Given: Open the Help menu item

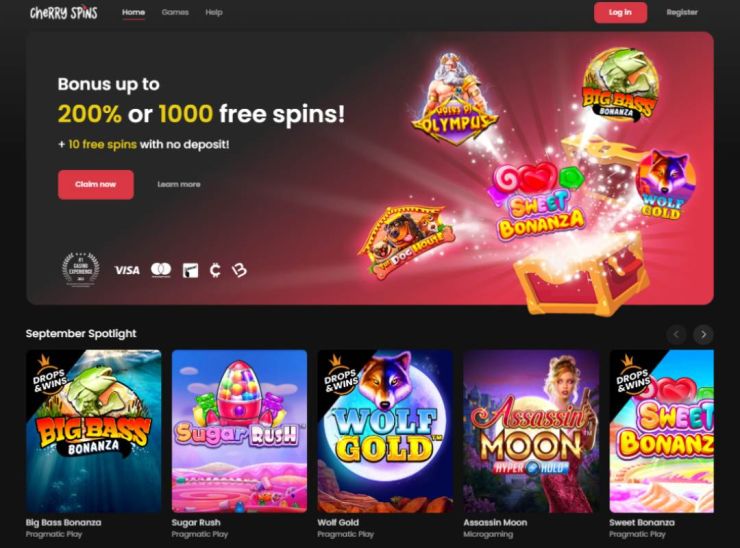Looking at the screenshot, I should 214,12.
